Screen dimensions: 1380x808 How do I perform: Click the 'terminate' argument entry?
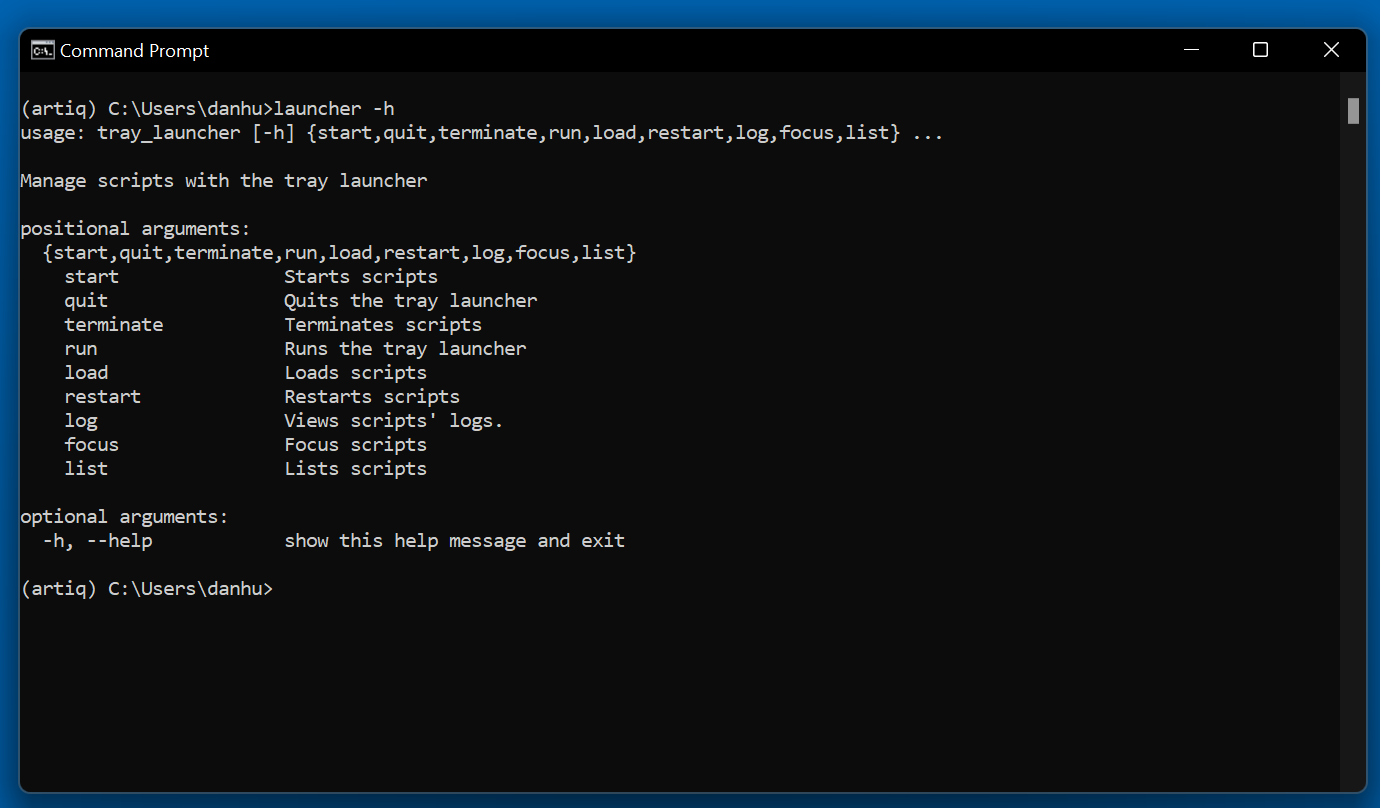(x=114, y=324)
